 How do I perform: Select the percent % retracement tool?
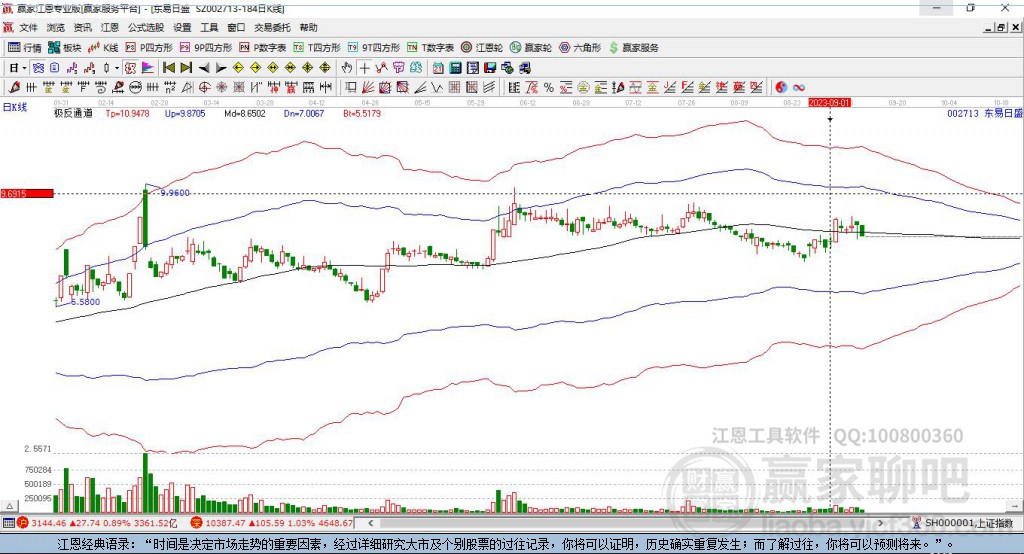coord(549,87)
